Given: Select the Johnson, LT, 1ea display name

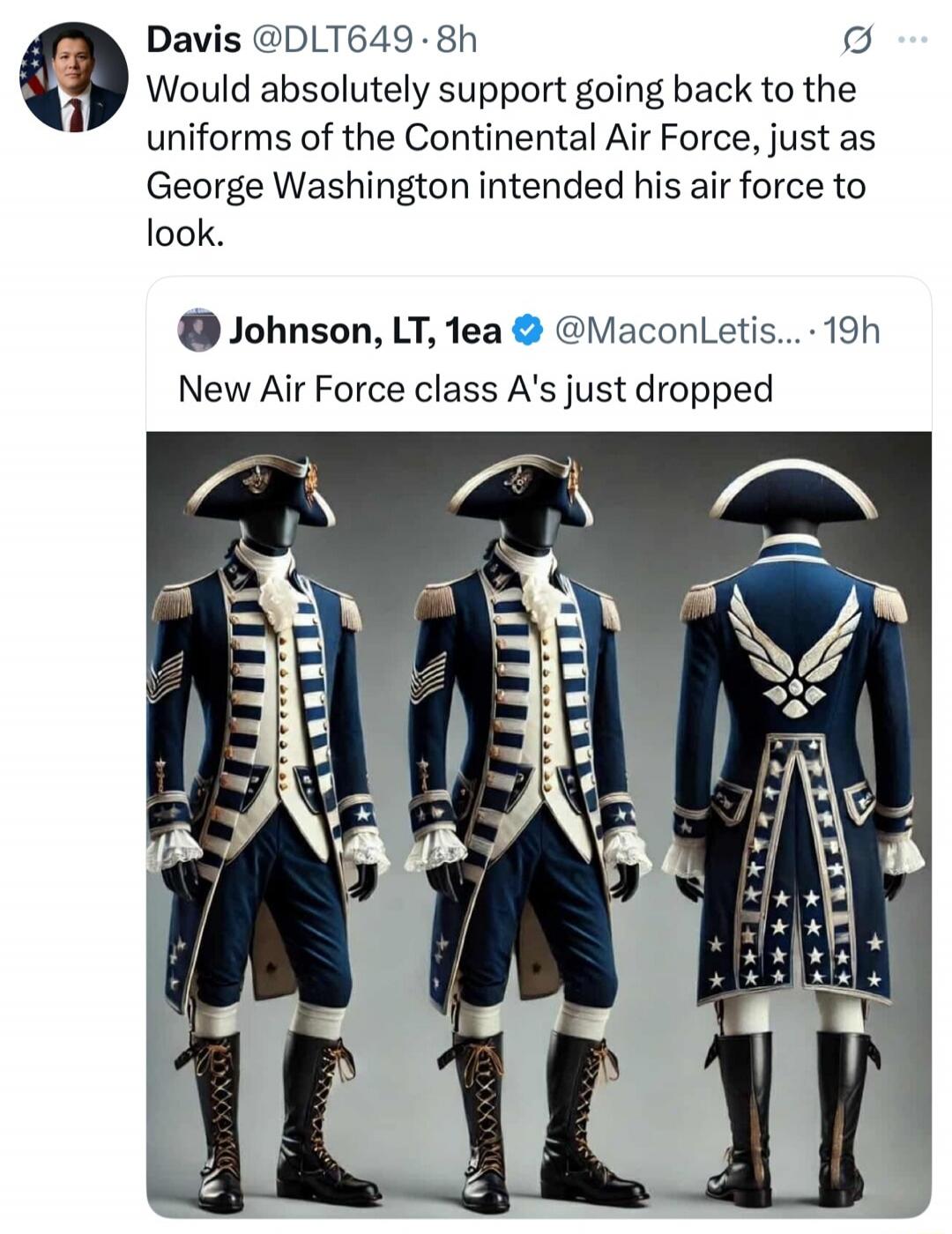Looking at the screenshot, I should coord(365,331).
